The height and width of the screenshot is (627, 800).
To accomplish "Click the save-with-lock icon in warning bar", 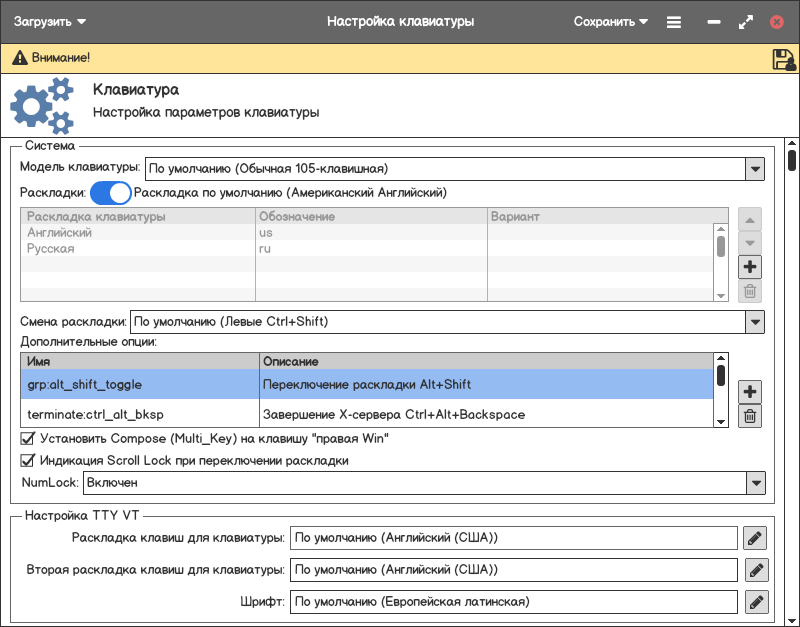I will [783, 59].
